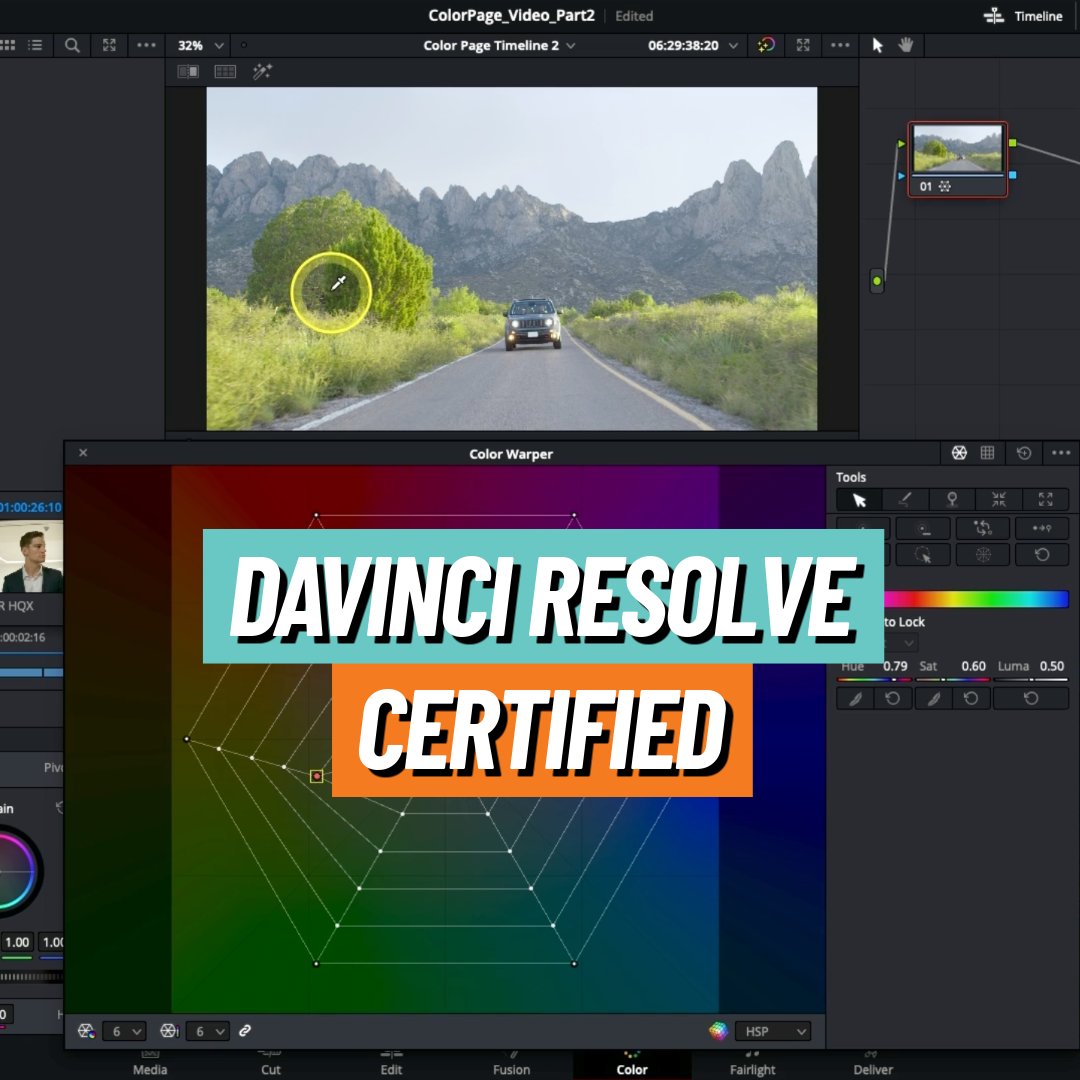Close the Color Warper panel with X
Image resolution: width=1080 pixels, height=1080 pixels.
point(83,453)
